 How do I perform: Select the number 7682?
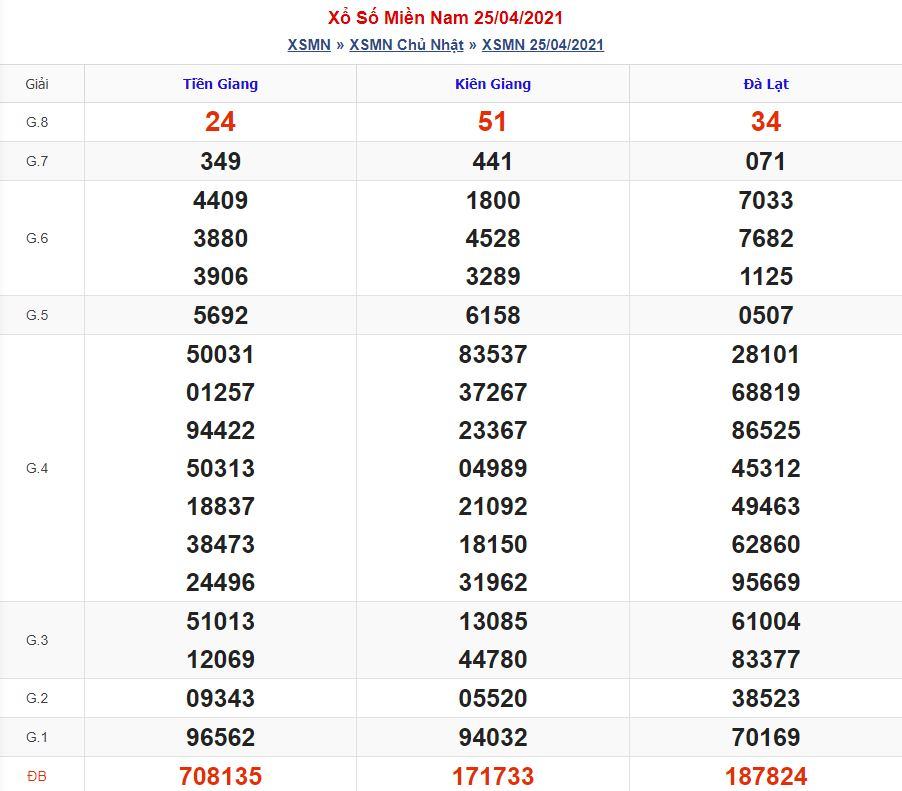[x=766, y=238]
